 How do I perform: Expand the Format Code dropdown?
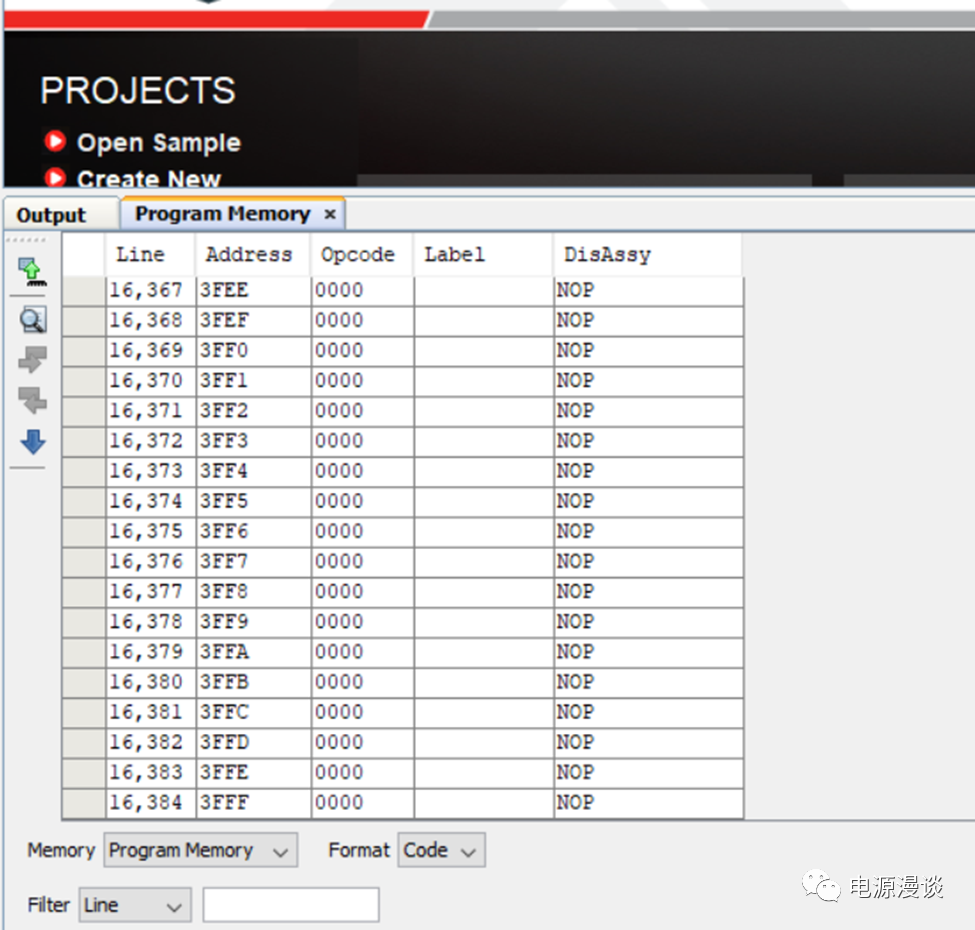tap(441, 850)
